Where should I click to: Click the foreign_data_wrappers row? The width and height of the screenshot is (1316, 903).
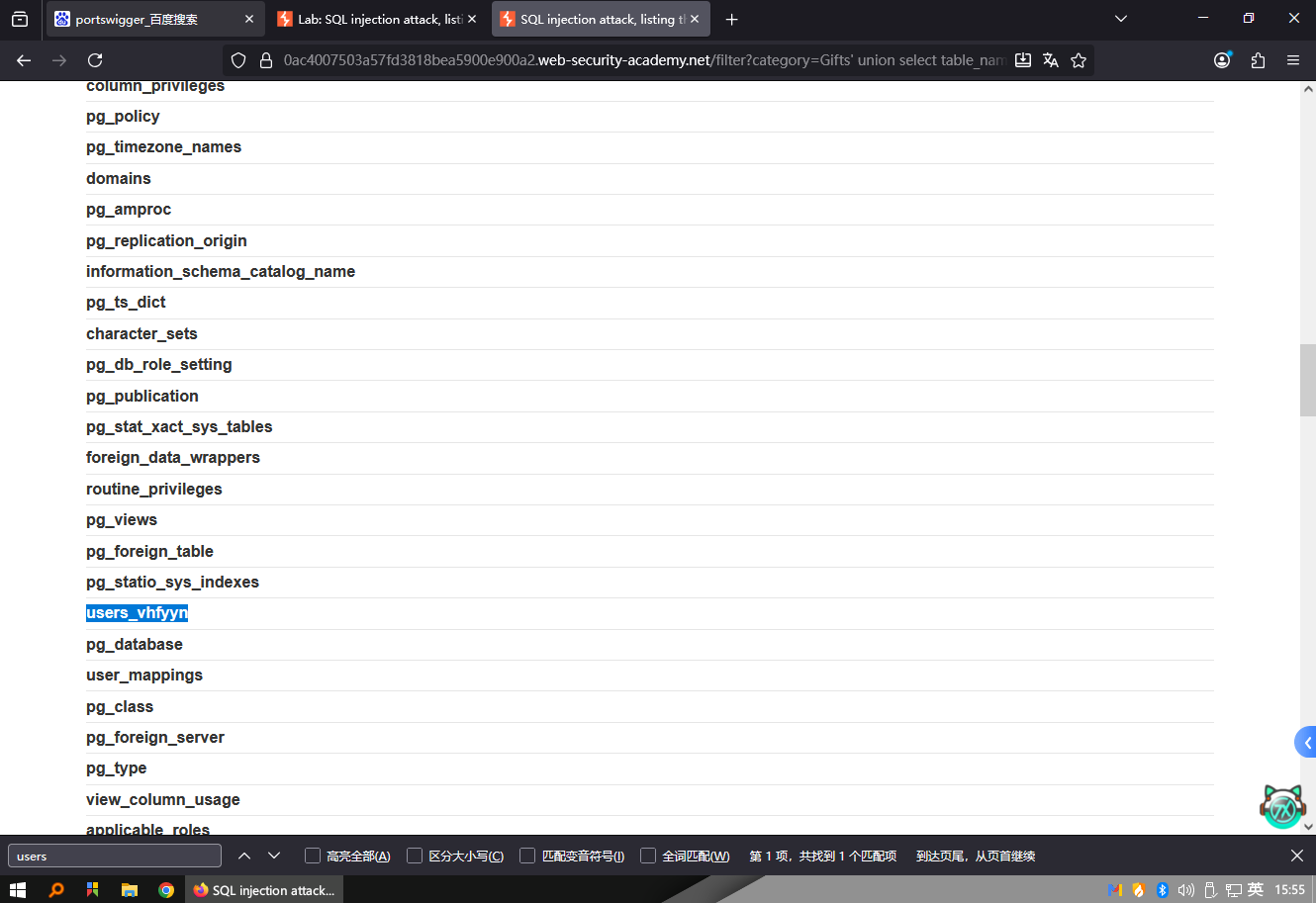pos(649,458)
